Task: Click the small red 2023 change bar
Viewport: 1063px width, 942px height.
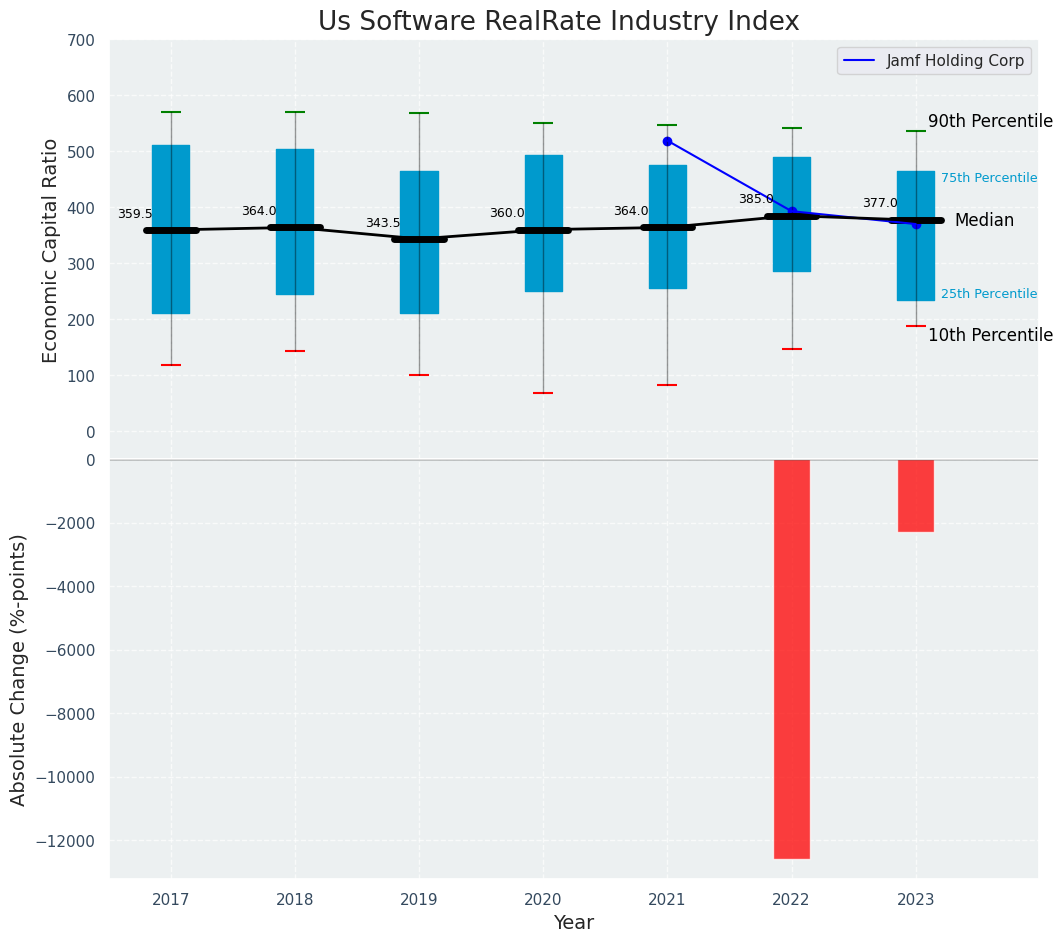Action: 915,495
